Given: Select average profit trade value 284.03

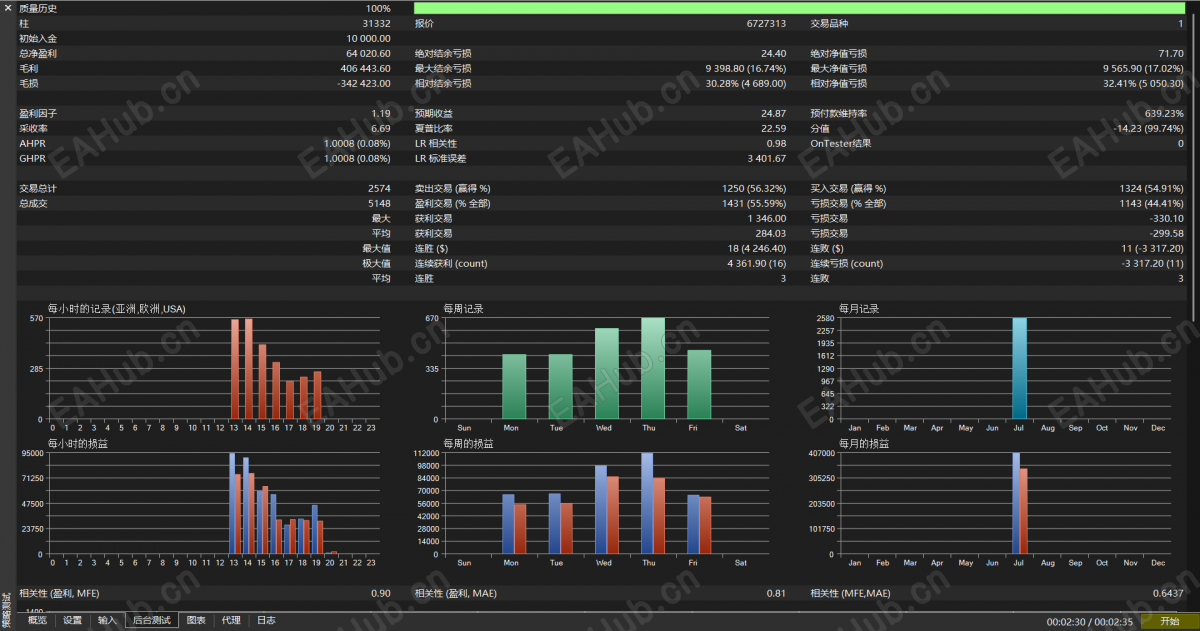Looking at the screenshot, I should point(771,233).
